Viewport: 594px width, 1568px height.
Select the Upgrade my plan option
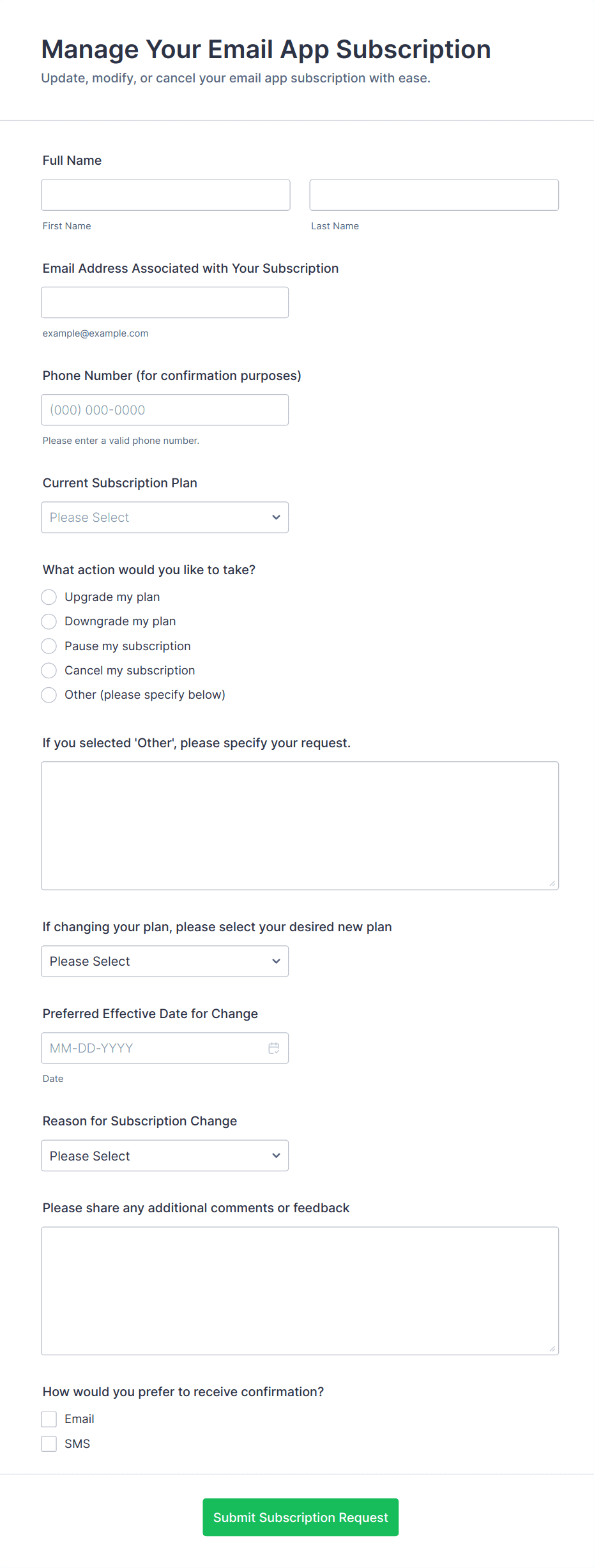click(x=49, y=597)
